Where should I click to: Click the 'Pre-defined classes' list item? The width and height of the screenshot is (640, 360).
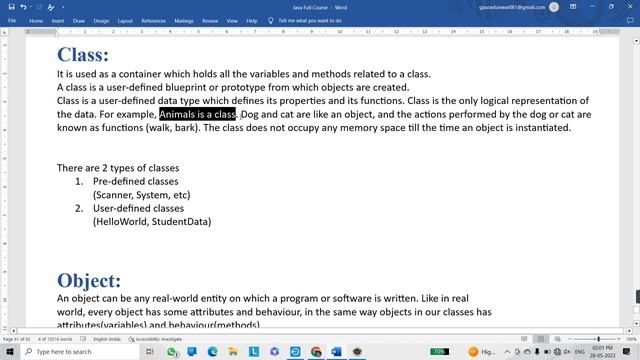click(x=136, y=181)
